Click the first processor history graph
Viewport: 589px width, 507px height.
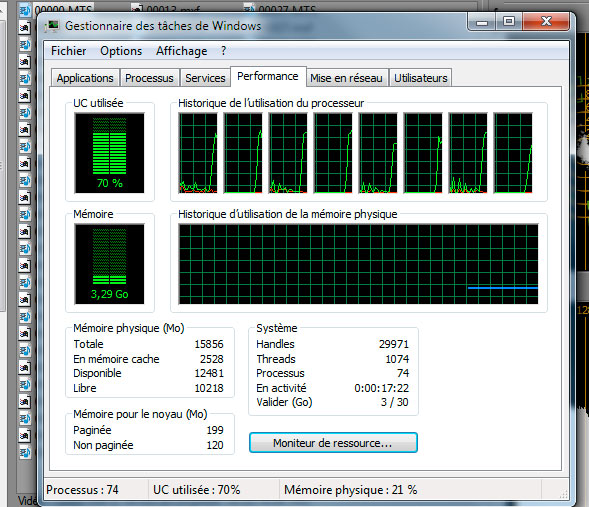point(198,153)
